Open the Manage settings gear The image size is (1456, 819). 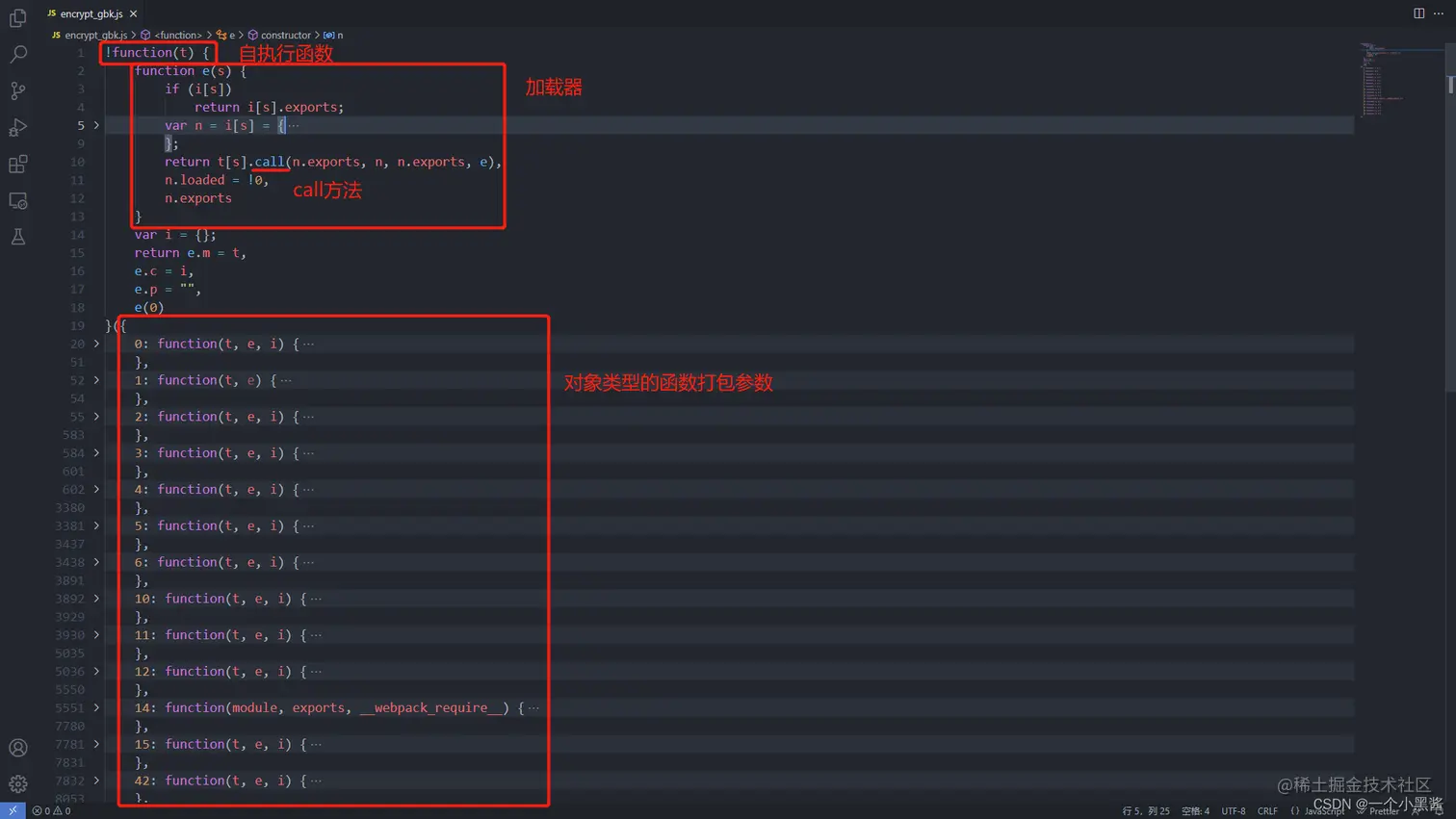pos(17,782)
